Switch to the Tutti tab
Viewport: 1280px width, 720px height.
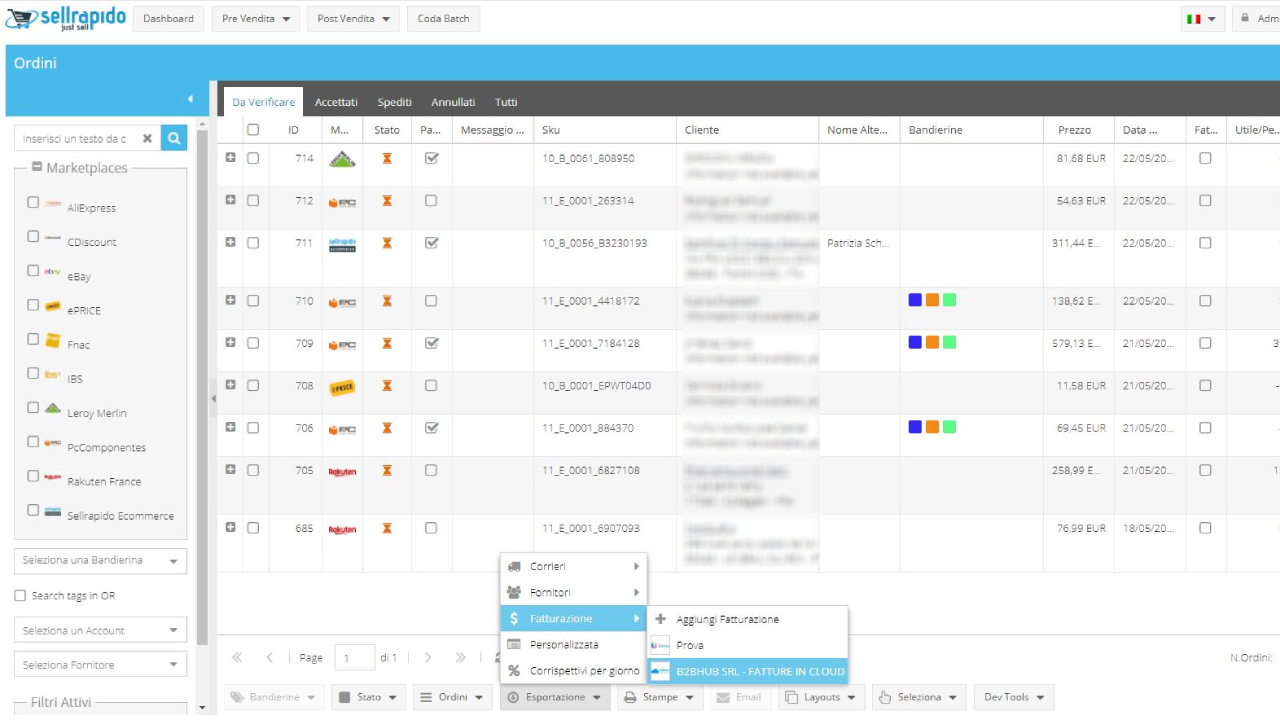(x=506, y=102)
